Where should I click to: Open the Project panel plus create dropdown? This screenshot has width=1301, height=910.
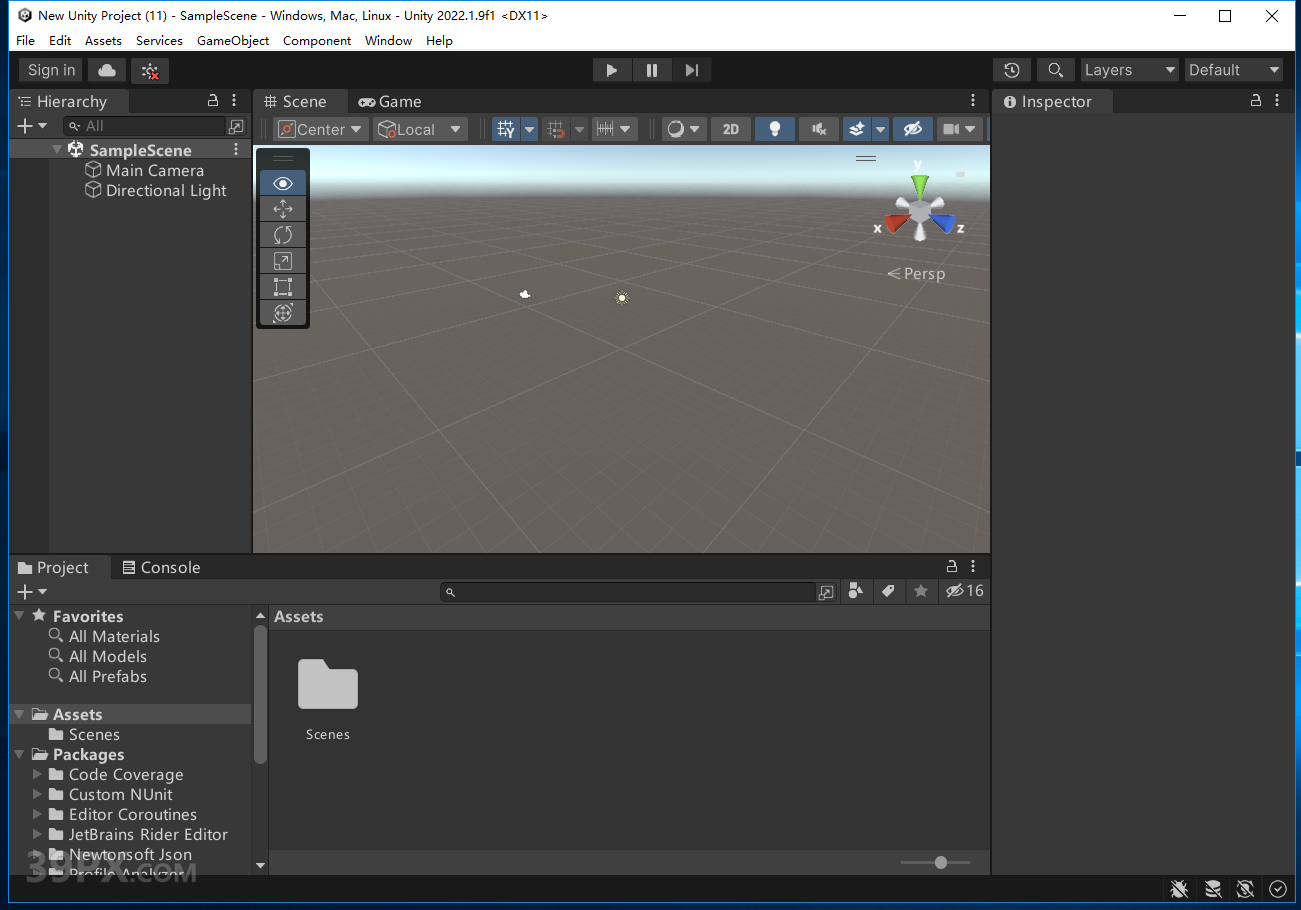(32, 592)
